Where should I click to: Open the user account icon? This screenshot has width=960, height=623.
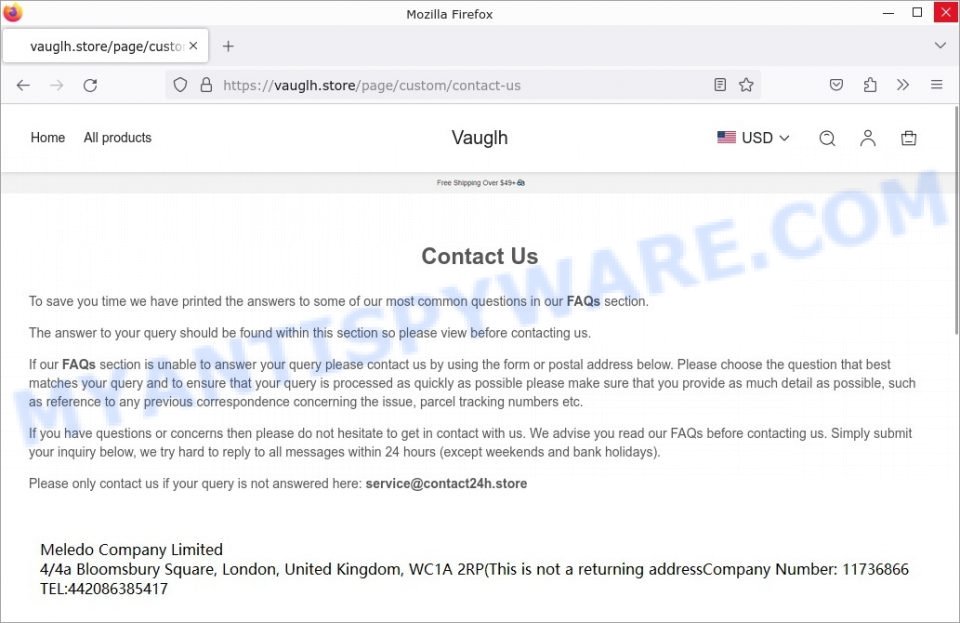click(868, 138)
